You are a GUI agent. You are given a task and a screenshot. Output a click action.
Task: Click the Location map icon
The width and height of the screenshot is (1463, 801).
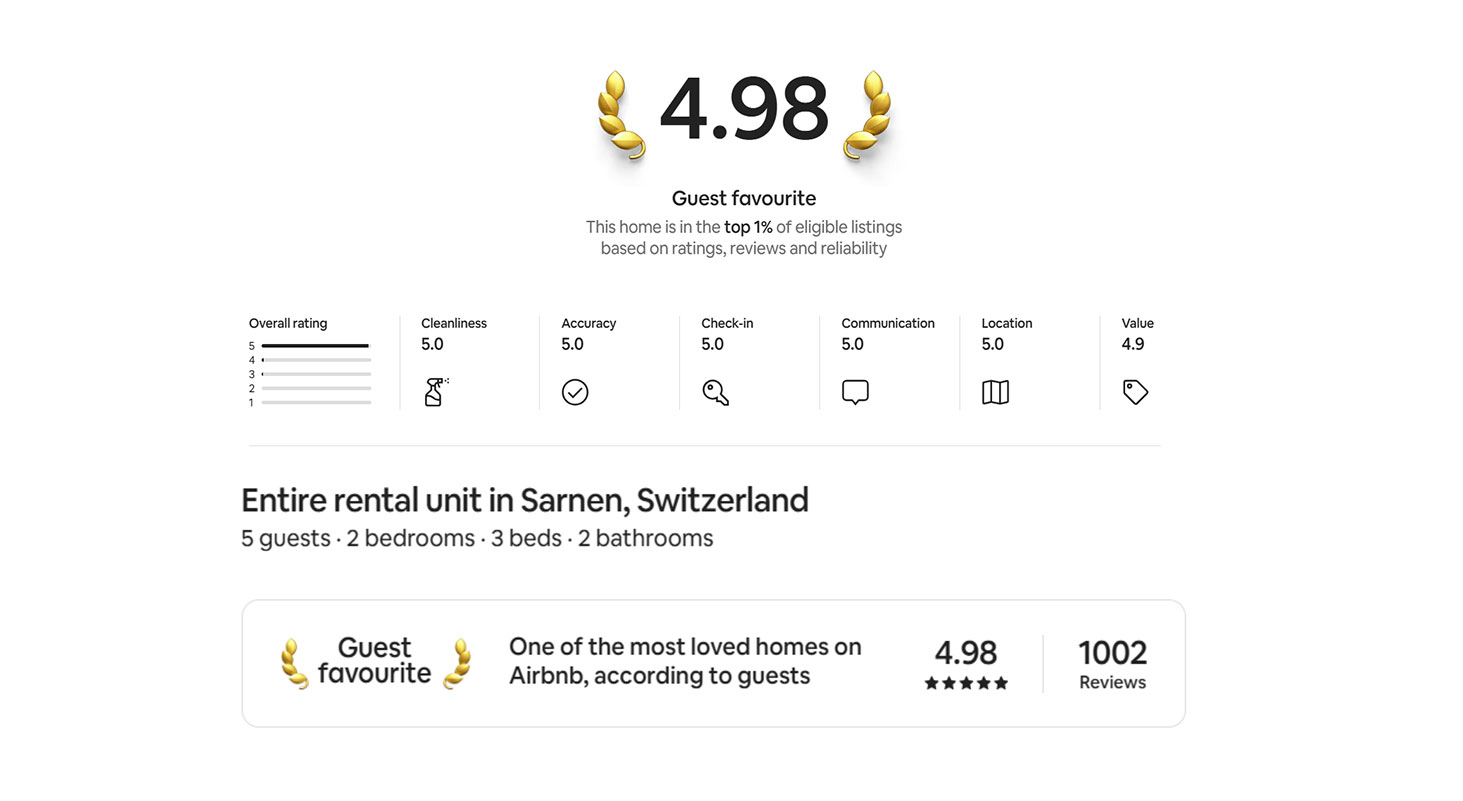pyautogui.click(x=995, y=392)
